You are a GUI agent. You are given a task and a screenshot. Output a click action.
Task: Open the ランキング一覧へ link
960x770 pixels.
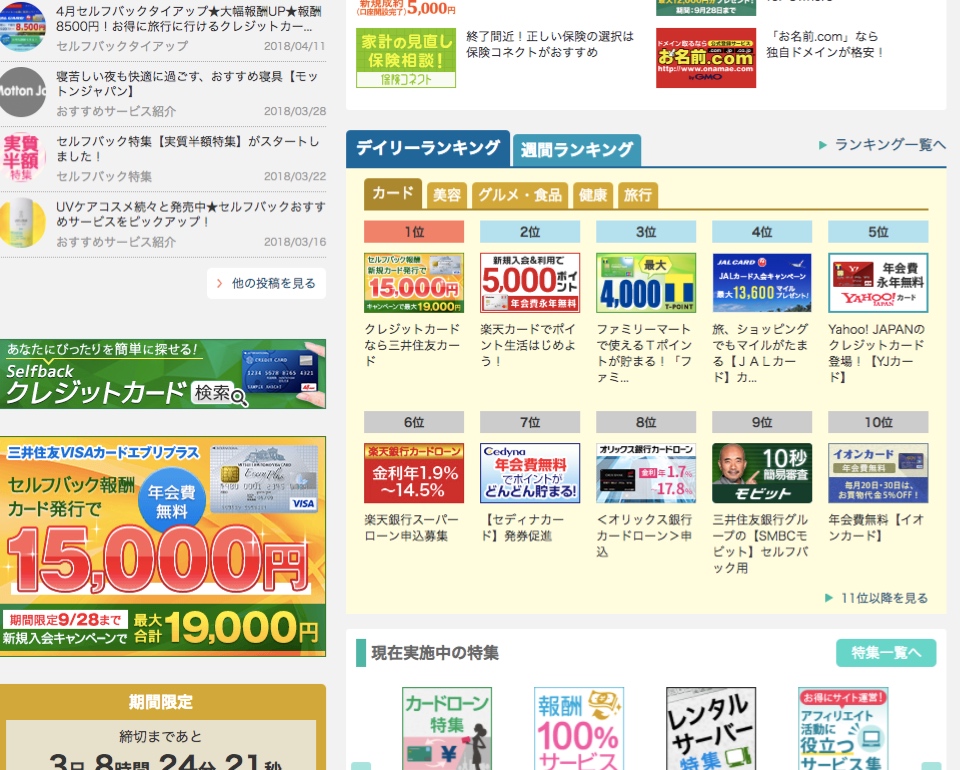click(882, 144)
